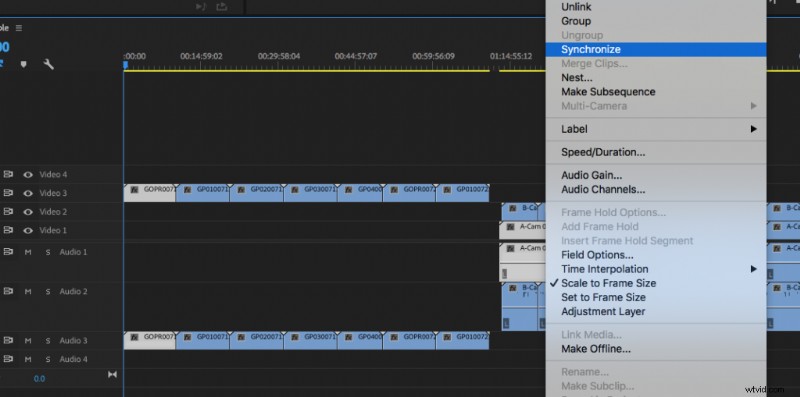Click fx badge on GP030071 clip in Video 3
This screenshot has width=800, height=397.
point(295,189)
